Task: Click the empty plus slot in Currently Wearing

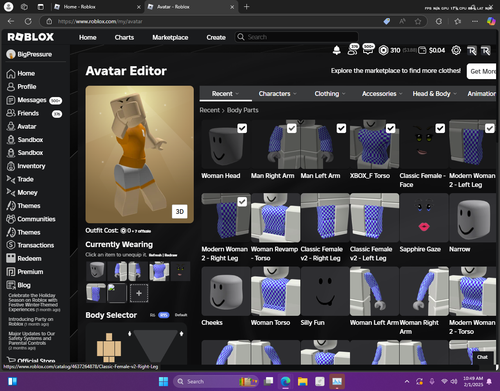Action: [139, 293]
